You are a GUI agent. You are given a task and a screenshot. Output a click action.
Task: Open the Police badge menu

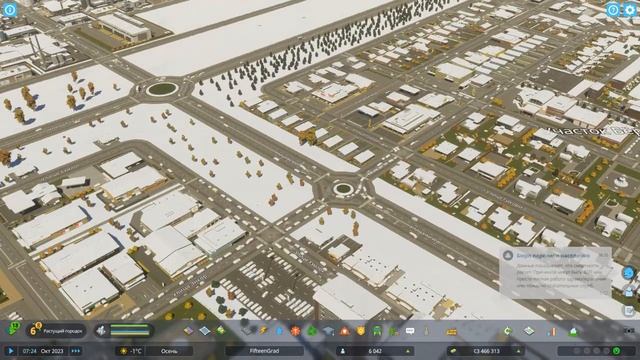360,331
